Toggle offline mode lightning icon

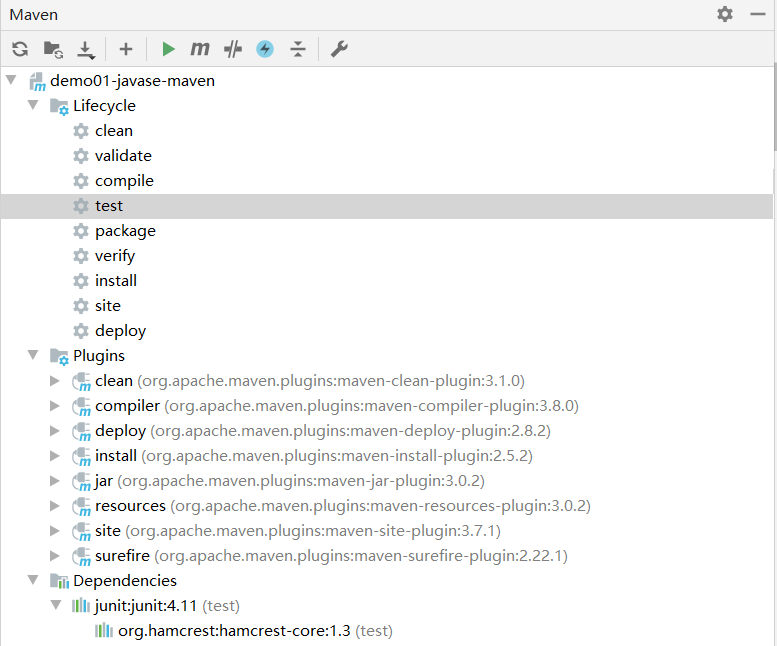265,49
